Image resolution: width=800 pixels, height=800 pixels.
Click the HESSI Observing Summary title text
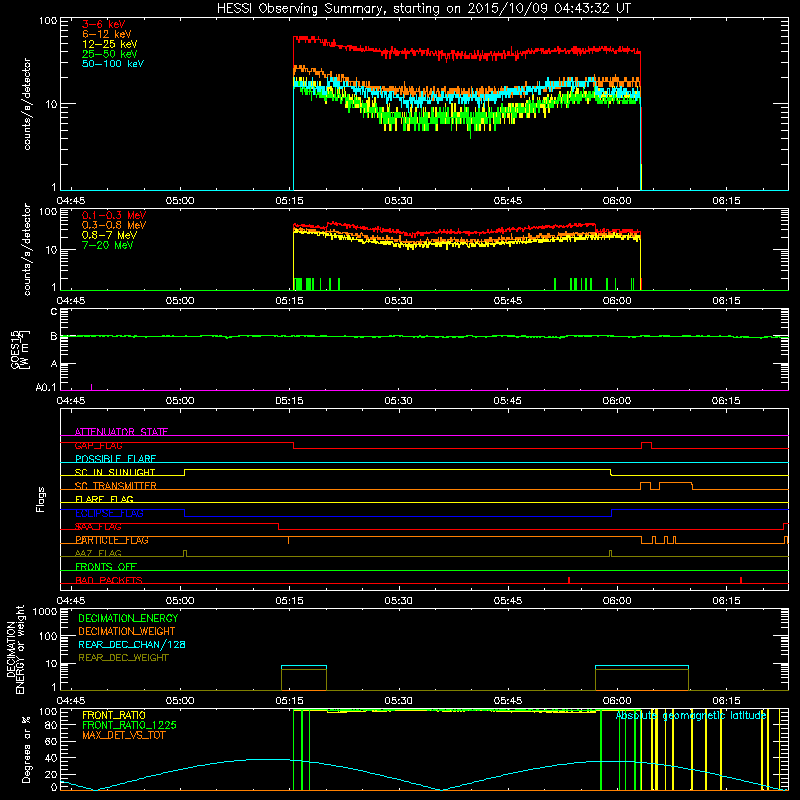point(423,8)
